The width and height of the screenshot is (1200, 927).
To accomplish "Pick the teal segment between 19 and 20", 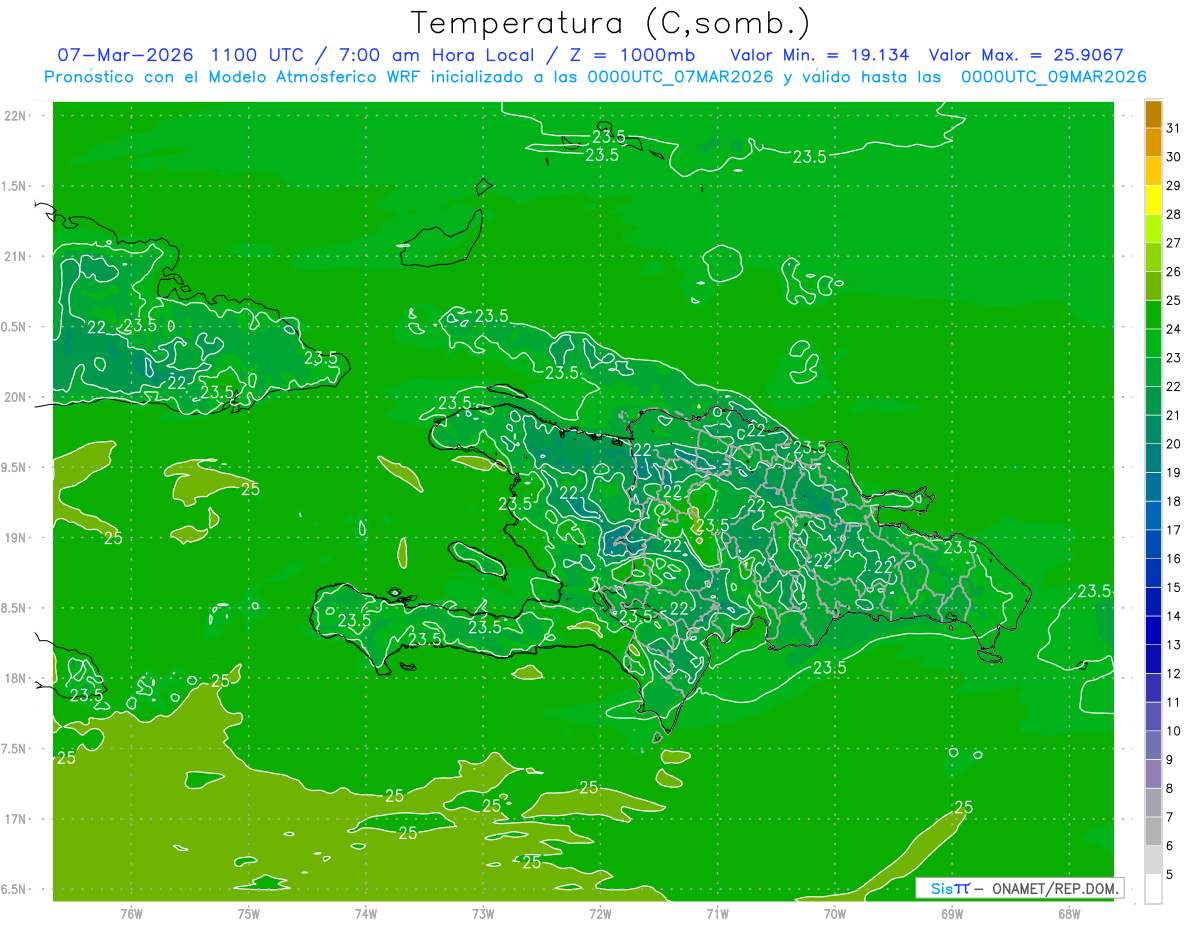I will coord(1153,458).
